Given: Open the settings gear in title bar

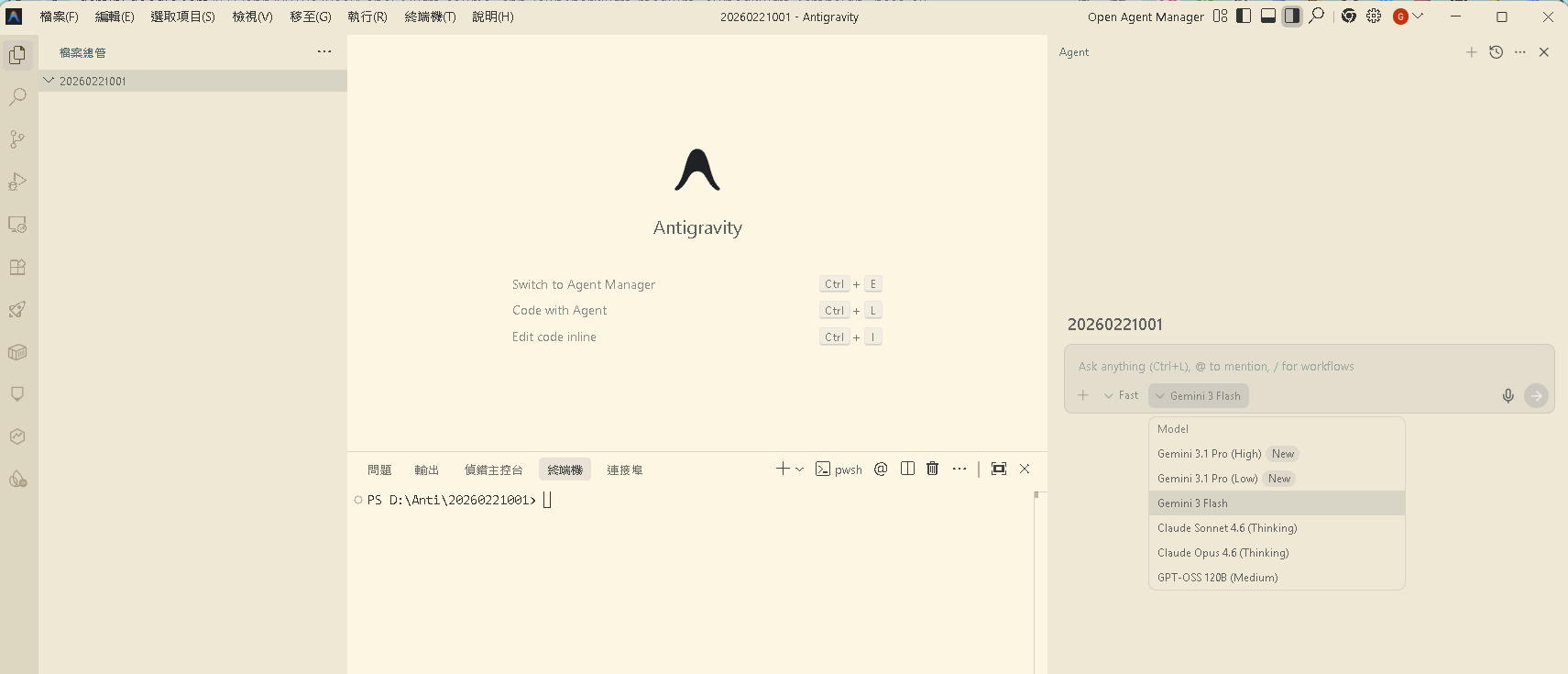Looking at the screenshot, I should coord(1374,16).
